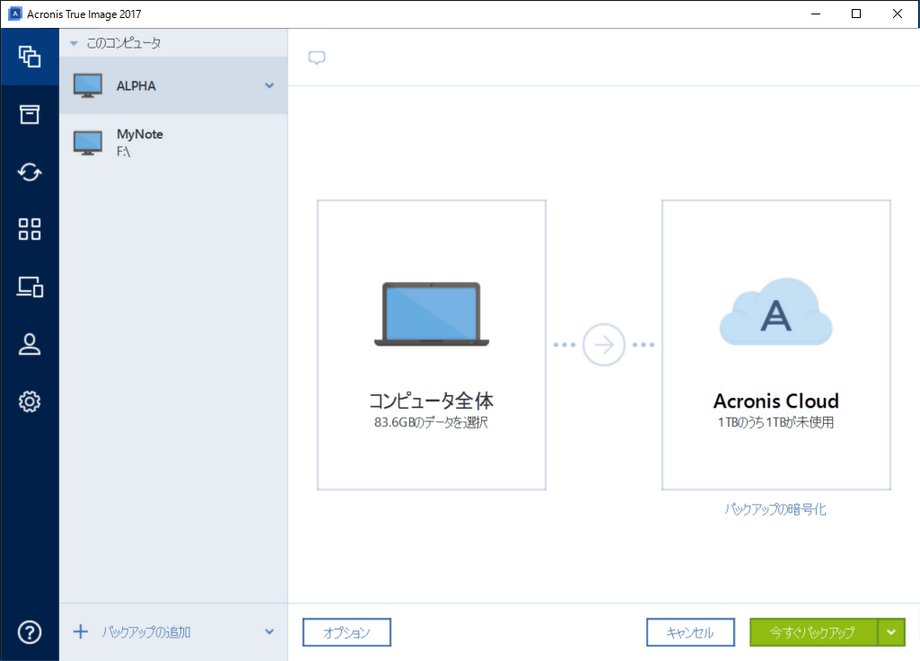Screen dimensions: 920x661
Task: Close the Acronis True Image window
Action: tap(897, 13)
